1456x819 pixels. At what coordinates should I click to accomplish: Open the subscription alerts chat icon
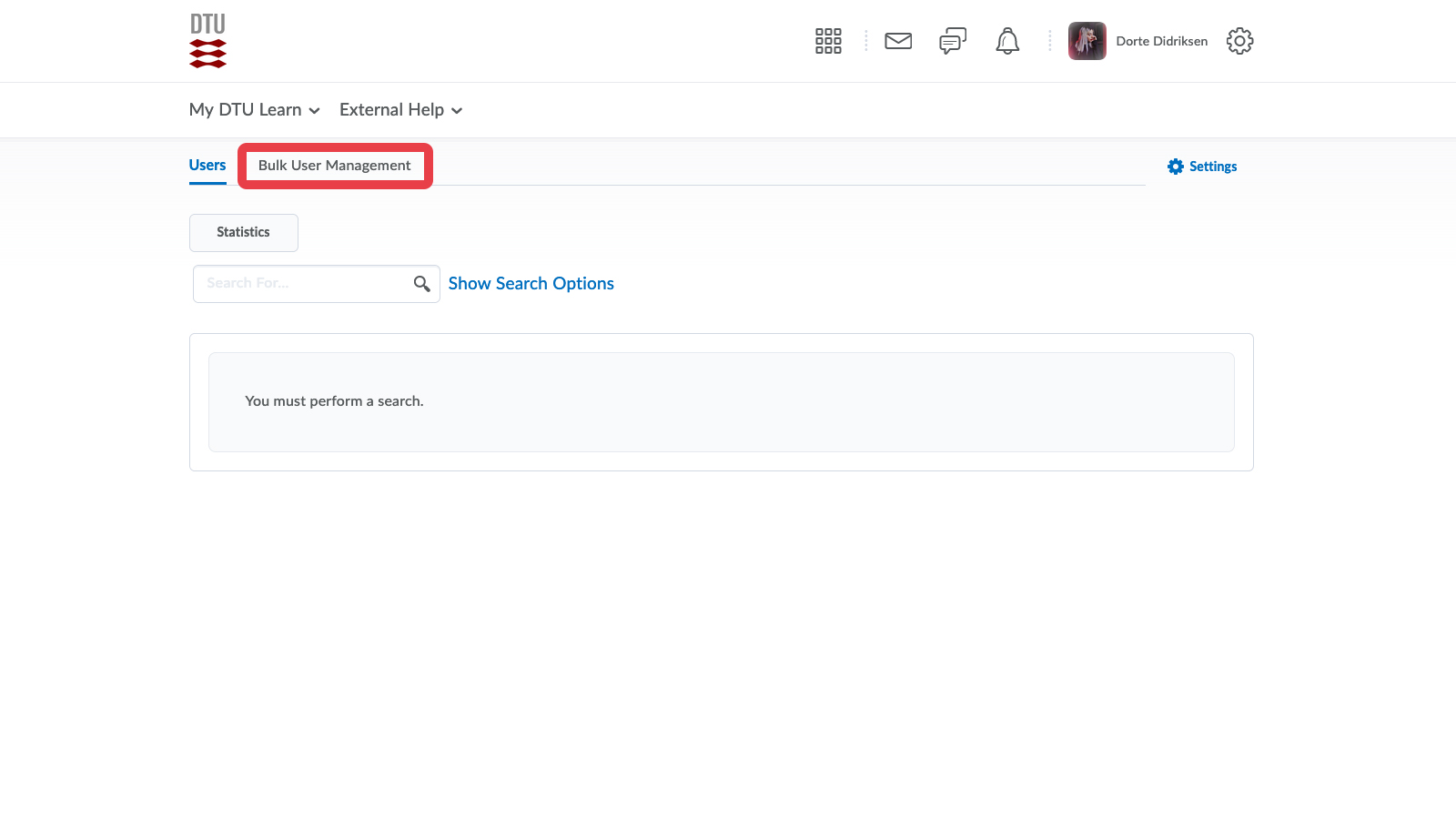click(x=953, y=41)
